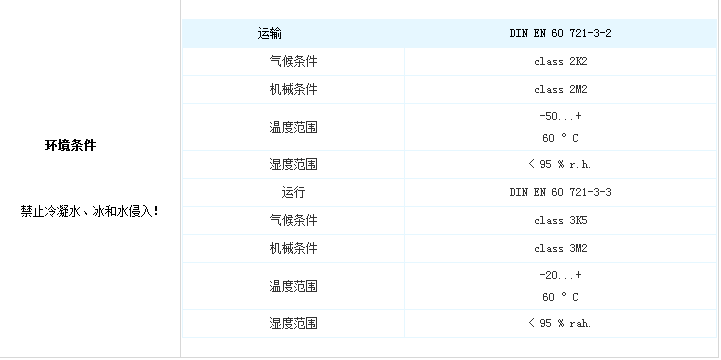
Task: Click the 环境条件 bold heading
Action: click(70, 145)
